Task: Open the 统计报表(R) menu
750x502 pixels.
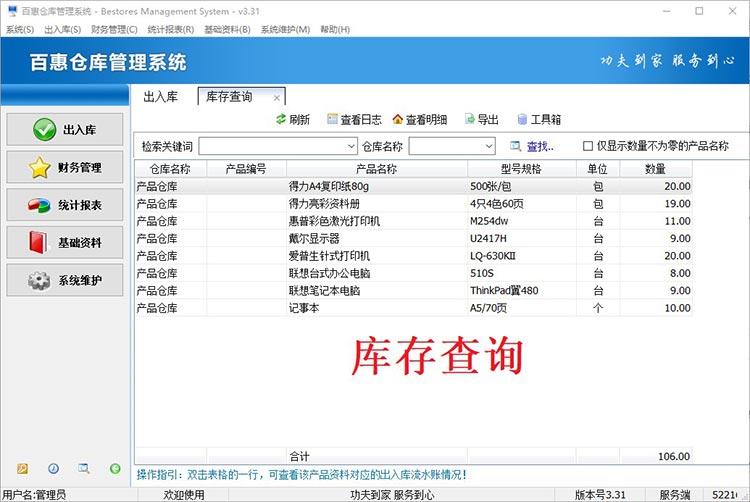Action: click(x=171, y=30)
